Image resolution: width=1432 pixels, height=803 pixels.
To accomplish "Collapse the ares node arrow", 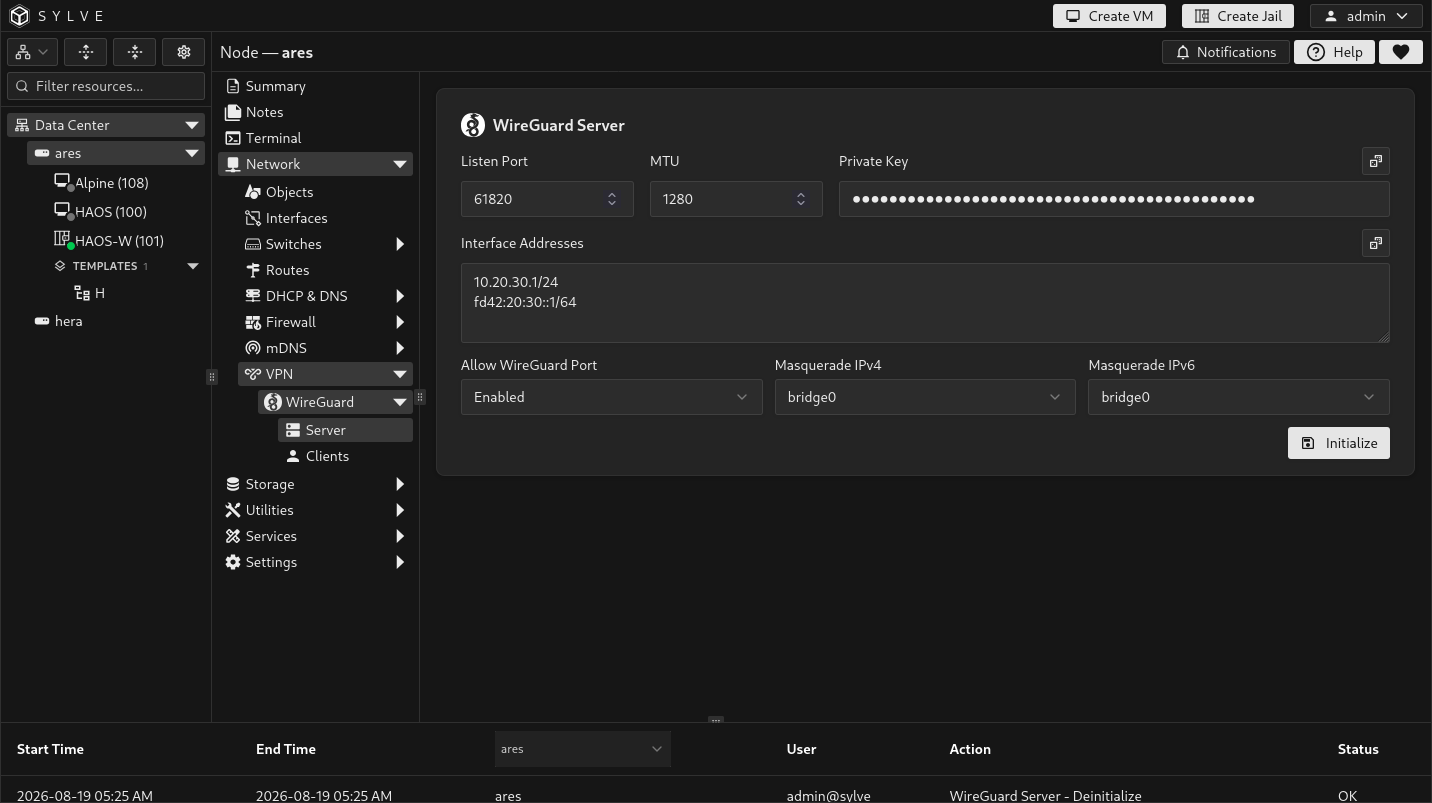I will tap(191, 153).
